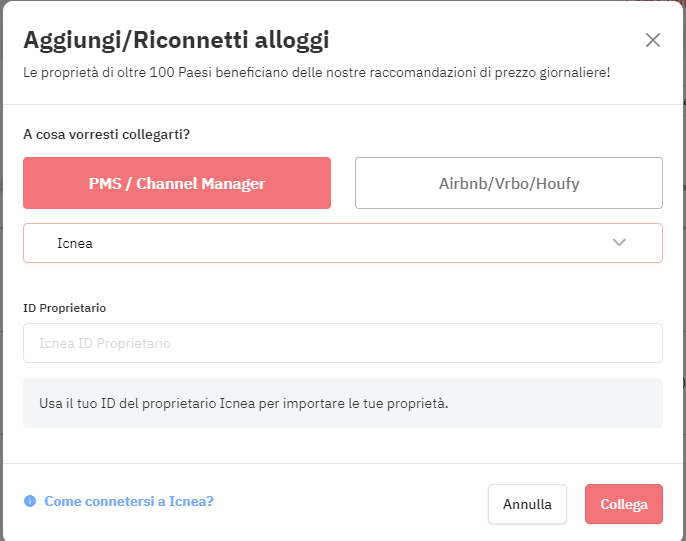Click the chevron arrow in the Icnea selector

619,242
